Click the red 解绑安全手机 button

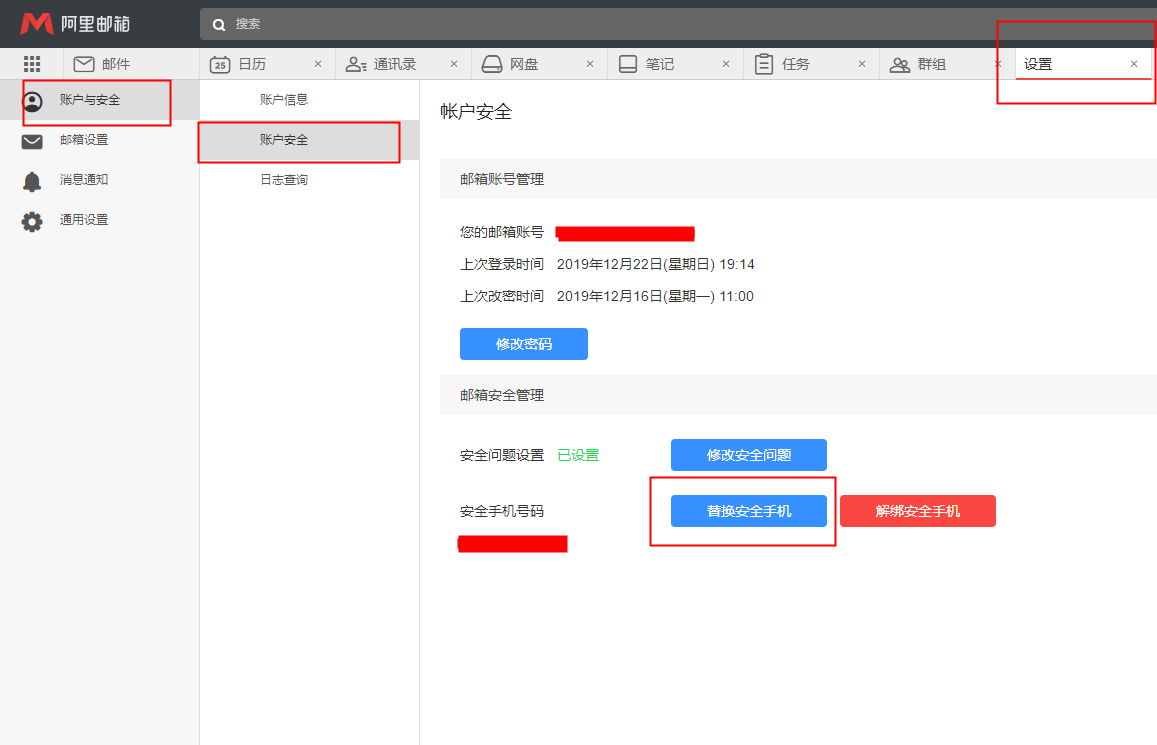click(x=917, y=510)
